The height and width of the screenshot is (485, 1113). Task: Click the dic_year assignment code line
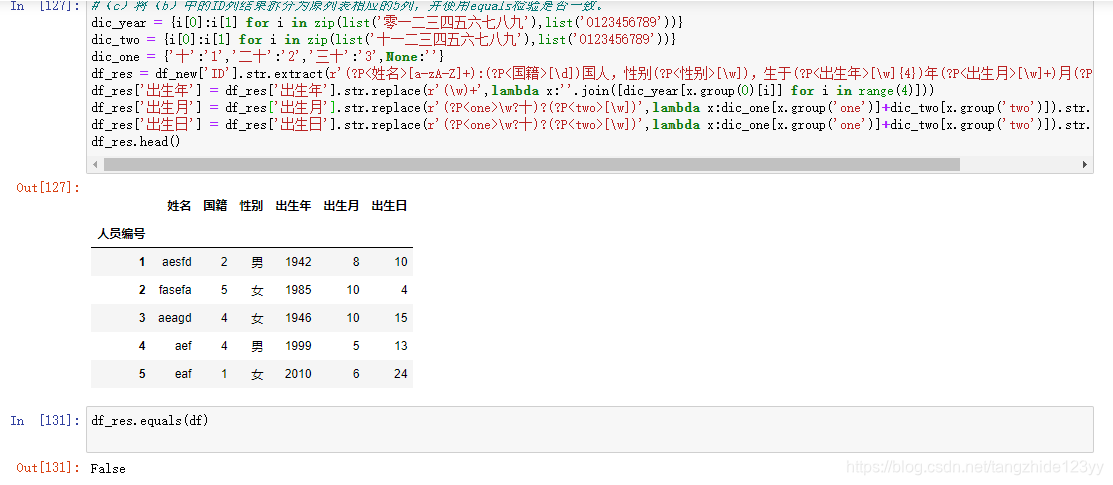point(388,23)
